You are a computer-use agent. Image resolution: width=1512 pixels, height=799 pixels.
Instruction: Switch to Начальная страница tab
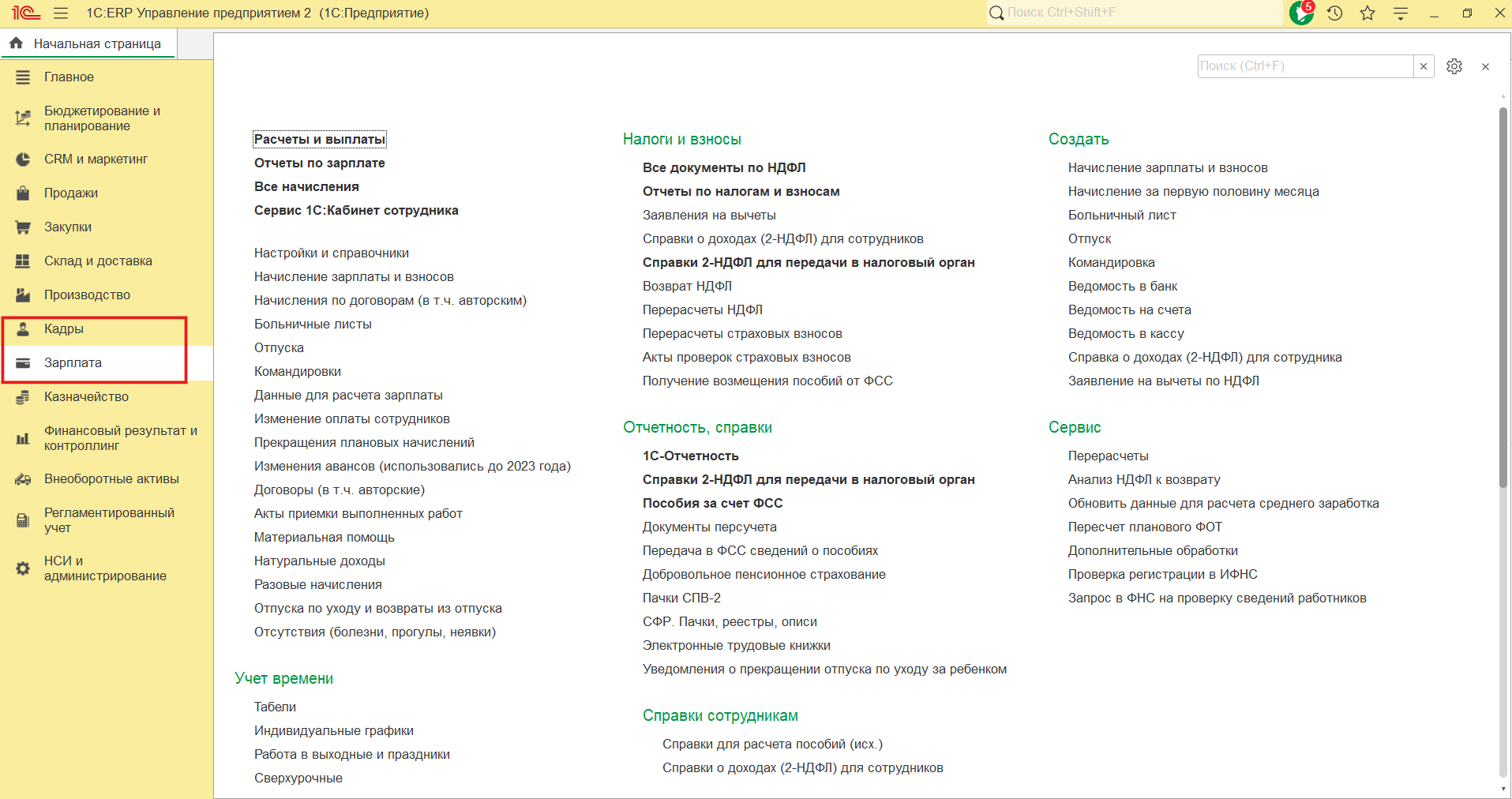[88, 44]
